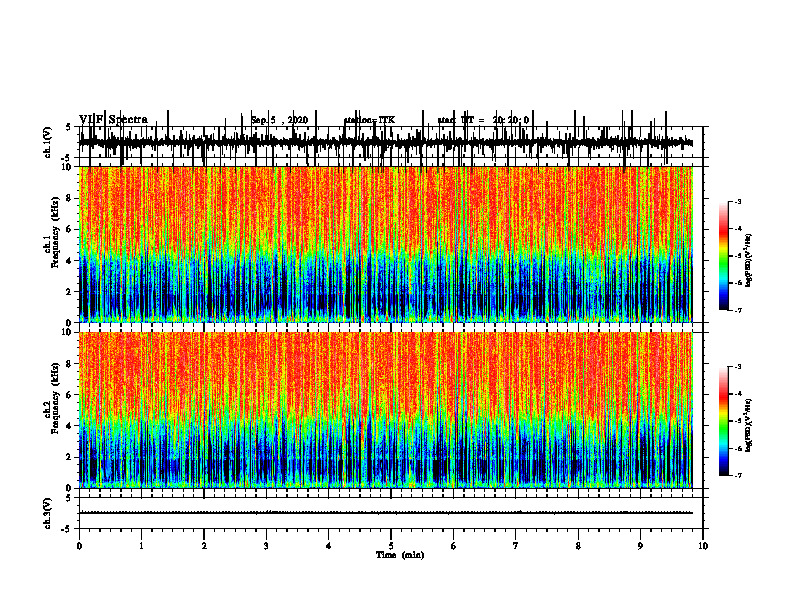
Task: Click the "5" minute tick label
Action: pyautogui.click(x=391, y=546)
